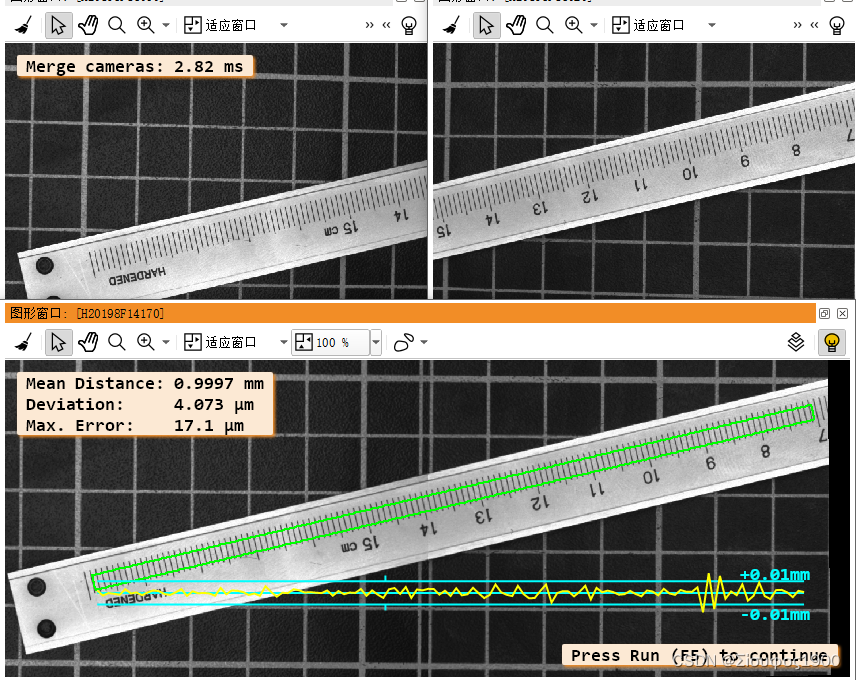Select the pointer tool in the Merge cameras window
Viewport: 856px width, 680px height.
click(x=58, y=25)
